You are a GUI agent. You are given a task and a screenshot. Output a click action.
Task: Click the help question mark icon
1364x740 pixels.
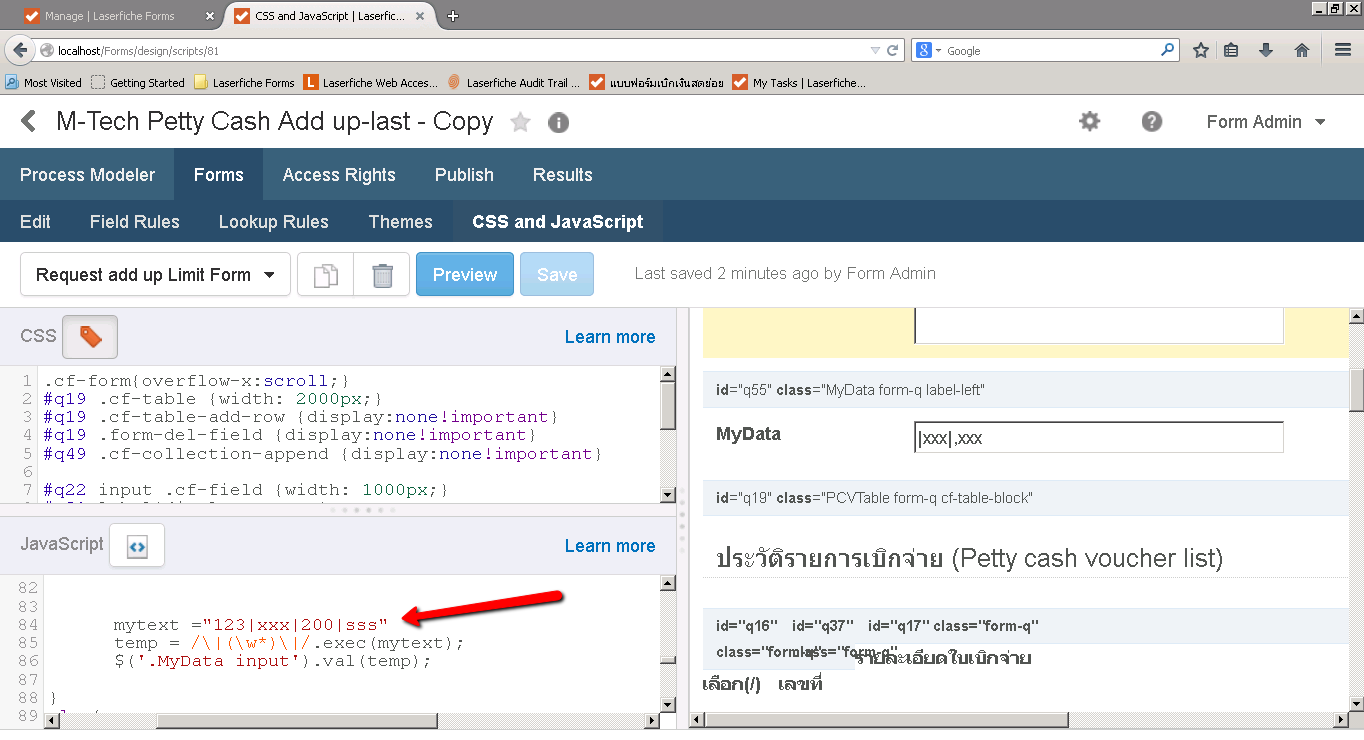(1152, 122)
